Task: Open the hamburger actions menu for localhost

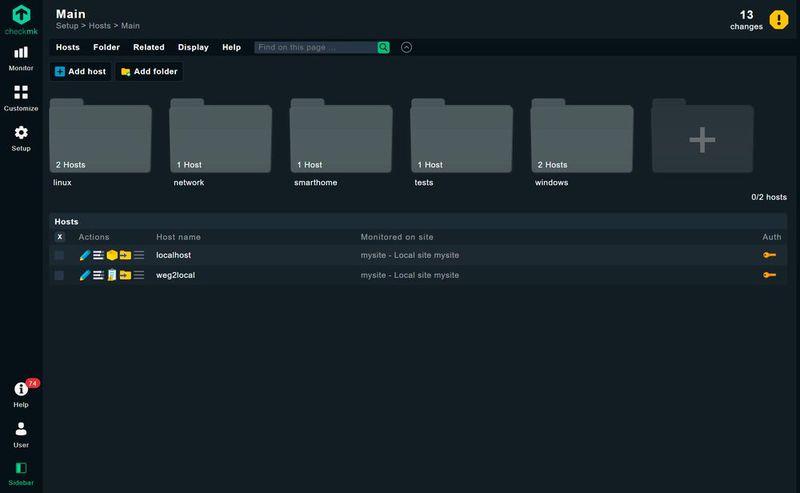Action: coord(139,255)
